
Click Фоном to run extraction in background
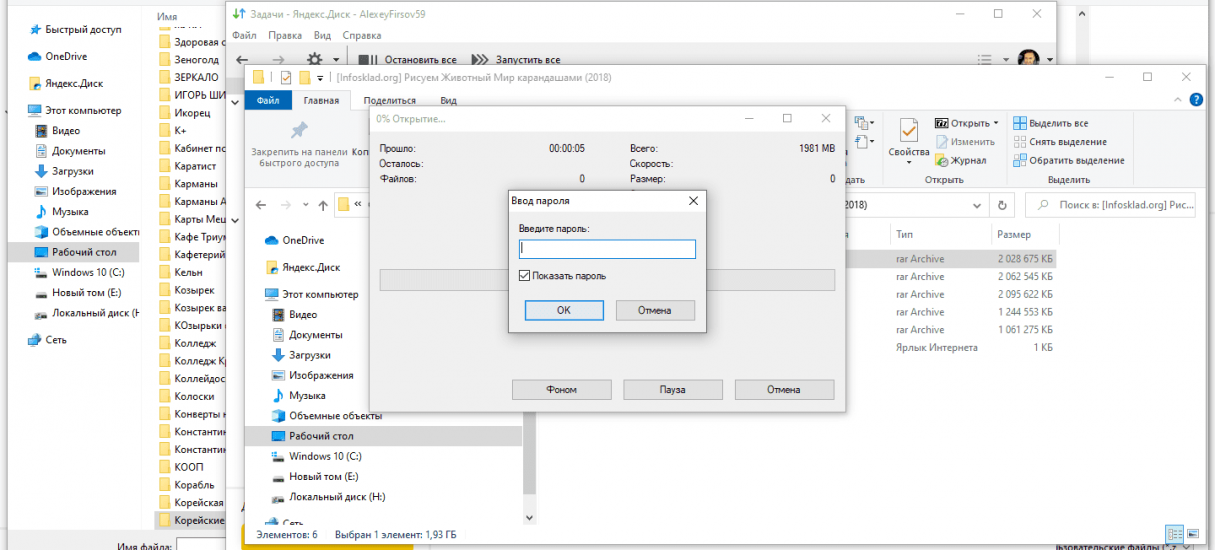(x=561, y=389)
